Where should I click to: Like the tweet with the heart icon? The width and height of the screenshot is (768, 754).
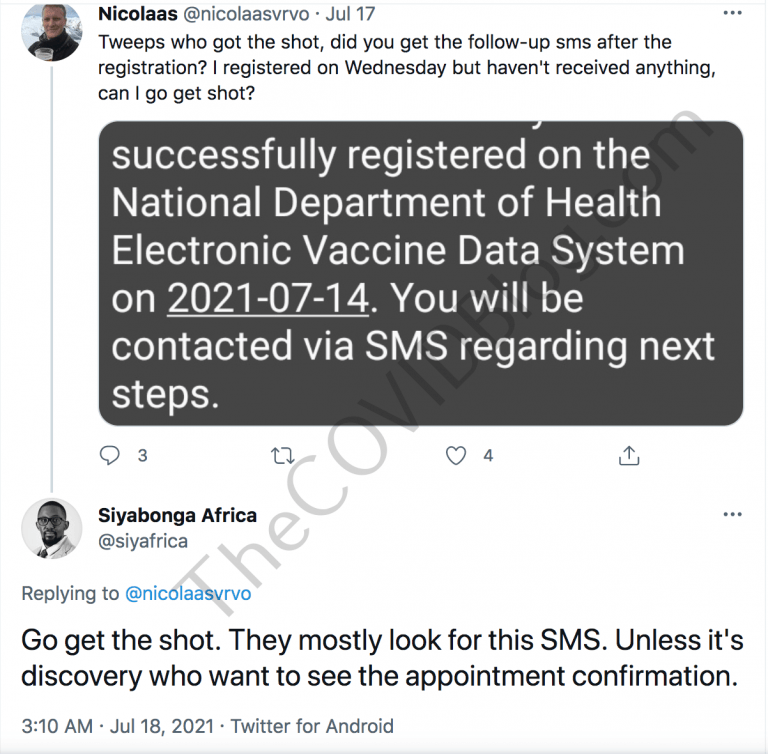point(456,456)
